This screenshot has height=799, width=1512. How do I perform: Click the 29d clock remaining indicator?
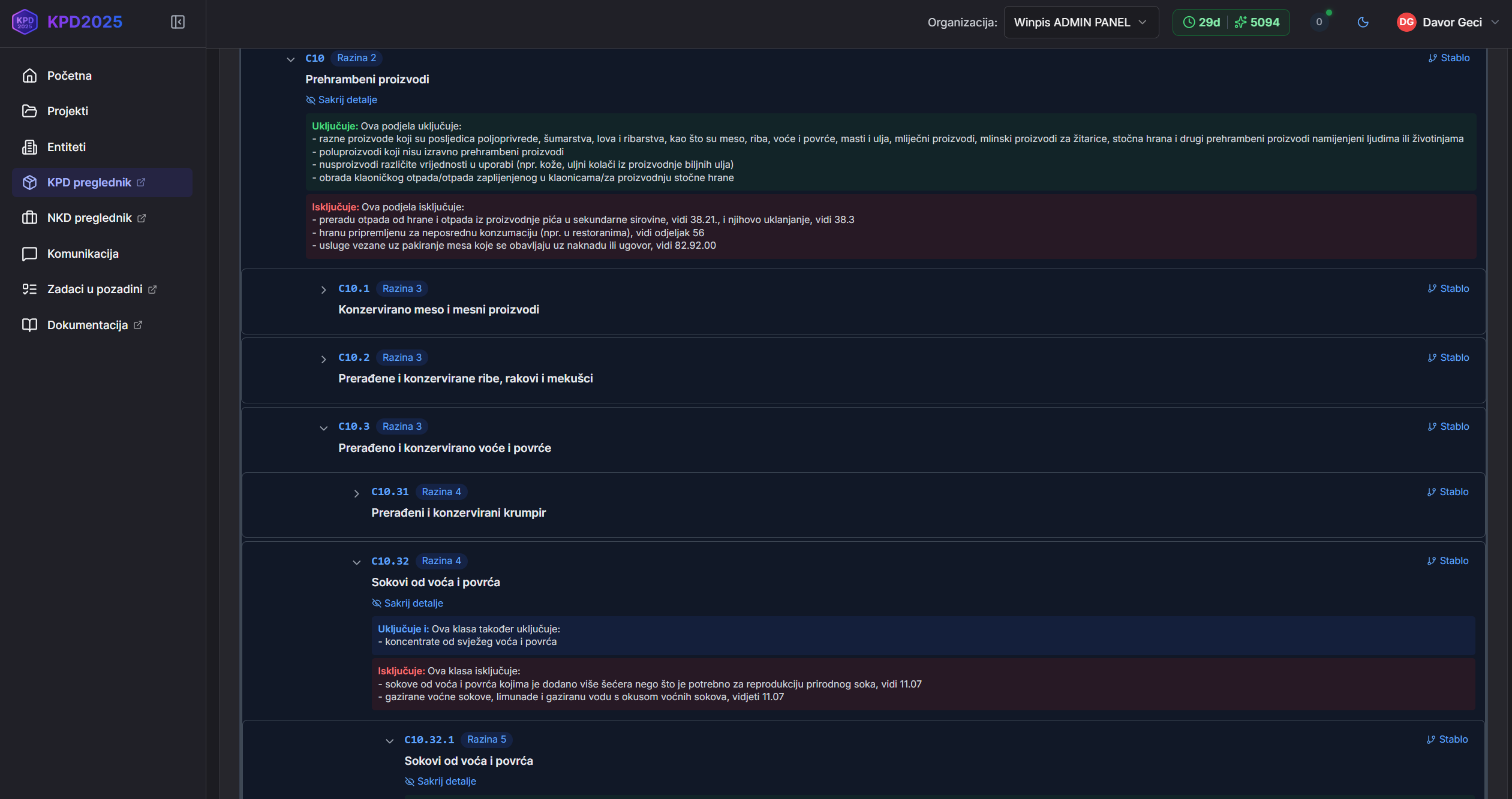[x=1201, y=22]
